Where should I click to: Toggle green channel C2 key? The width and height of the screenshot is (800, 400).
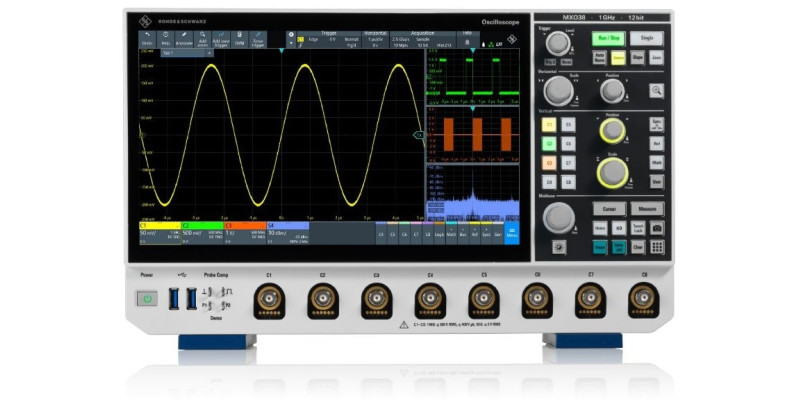coord(548,144)
